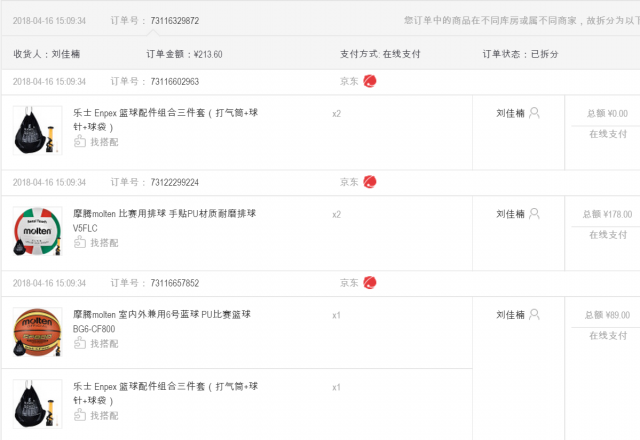This screenshot has height=440, width=640.
Task: Click the x2 quantity for the volleyball
Action: (x=336, y=214)
